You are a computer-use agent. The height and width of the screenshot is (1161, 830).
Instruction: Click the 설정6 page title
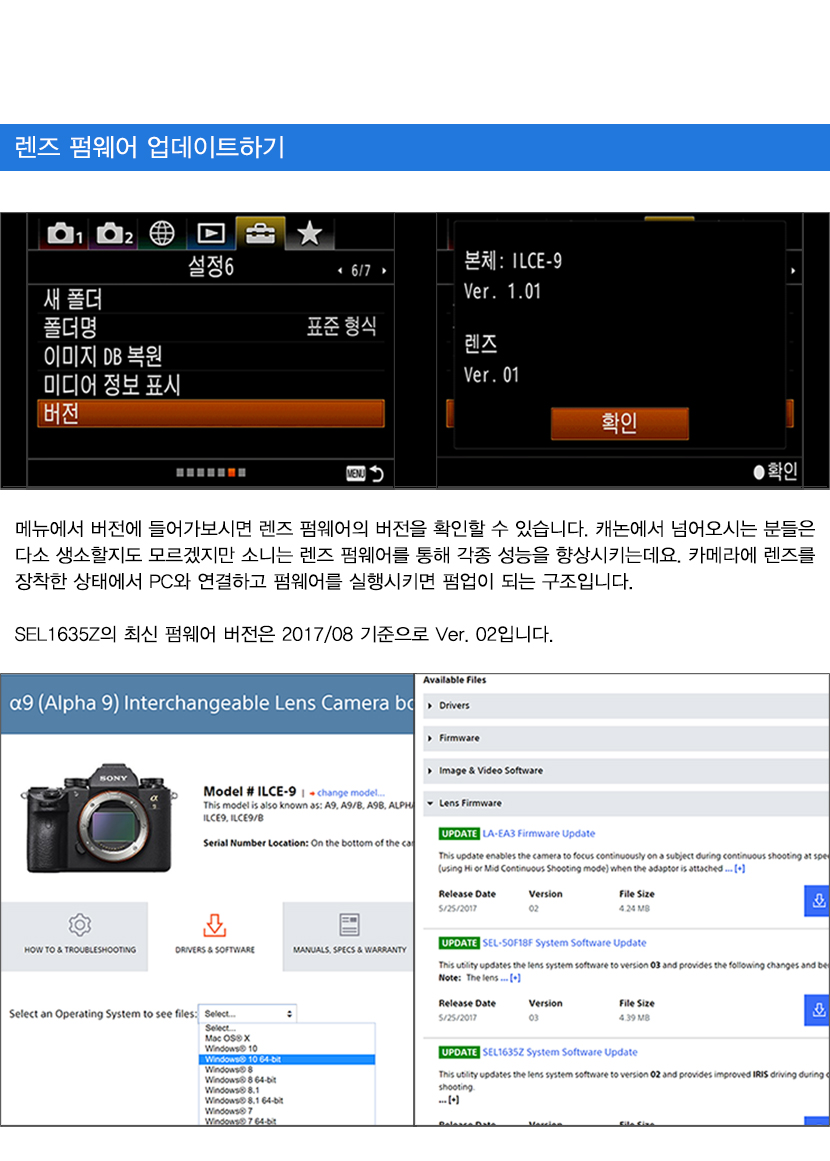pos(211,267)
